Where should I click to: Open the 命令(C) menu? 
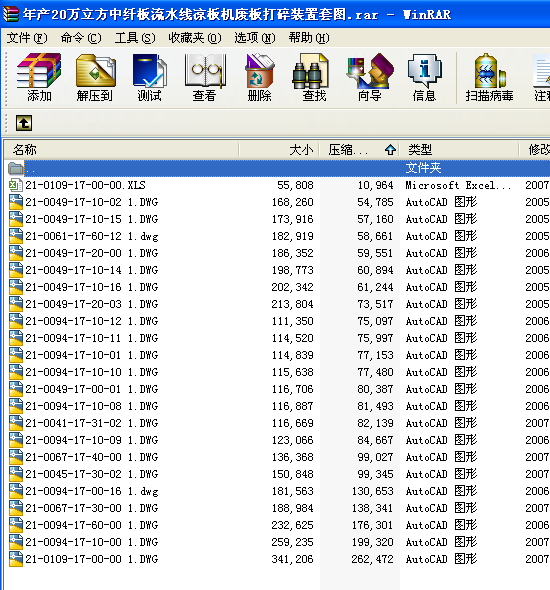point(81,38)
